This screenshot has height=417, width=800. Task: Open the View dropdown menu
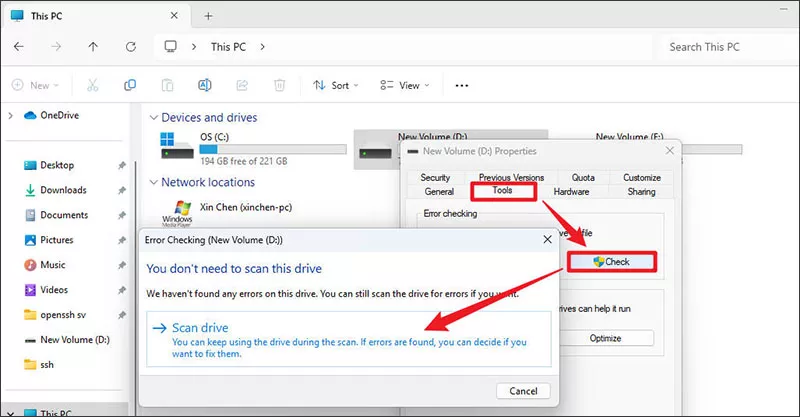pos(405,85)
